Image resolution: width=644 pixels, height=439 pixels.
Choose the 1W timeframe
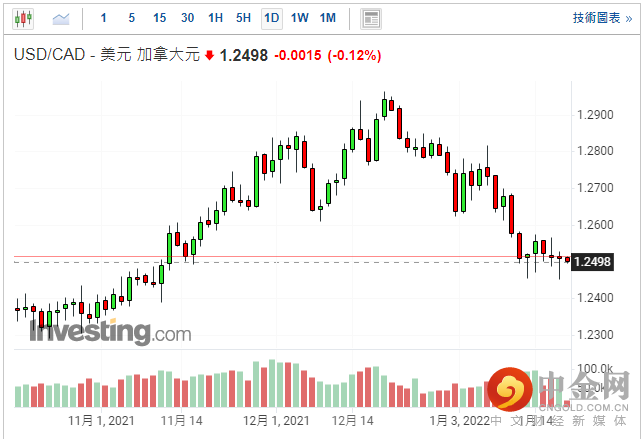[x=299, y=18]
